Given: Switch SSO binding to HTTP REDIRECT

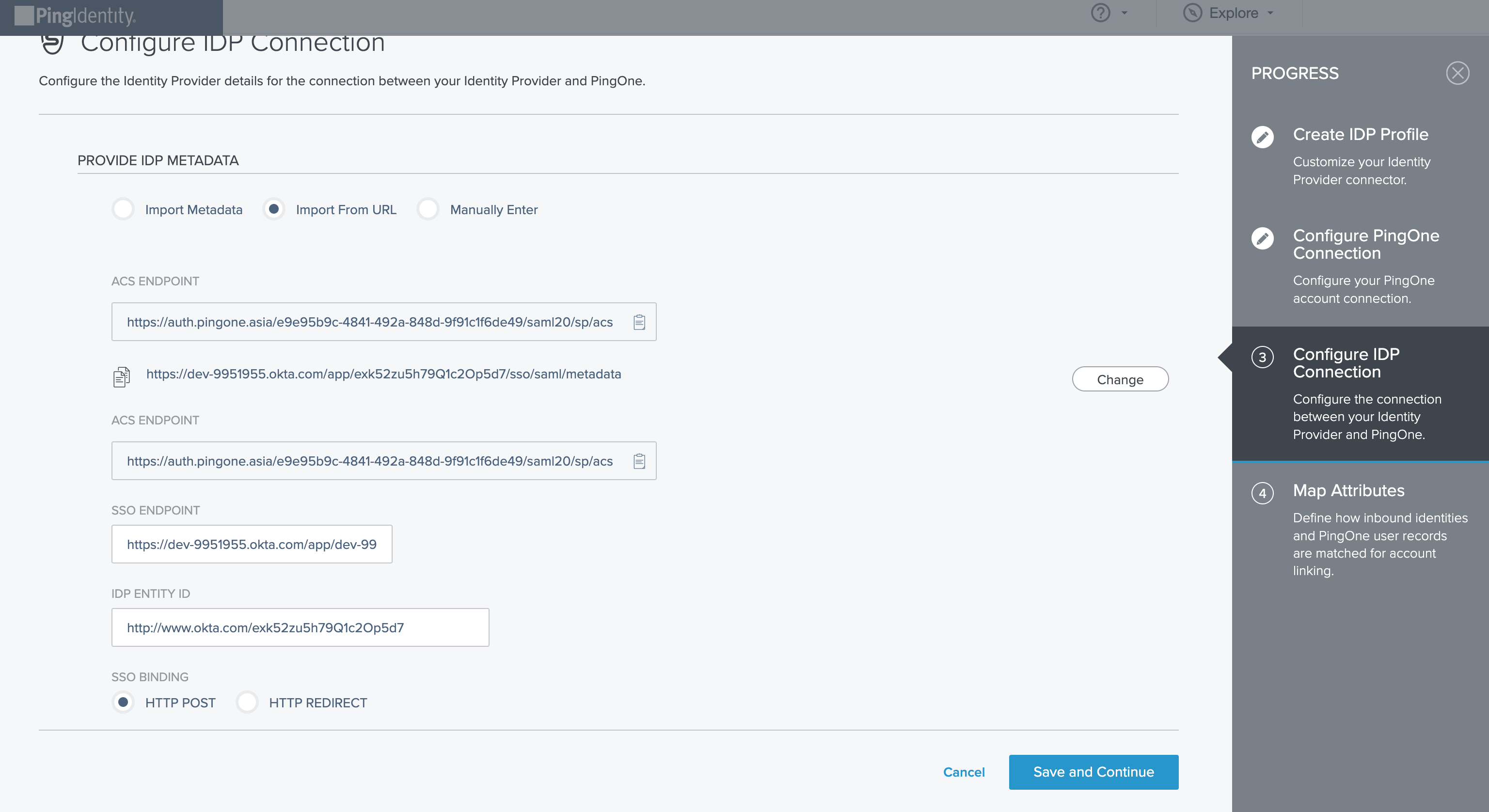Looking at the screenshot, I should coord(247,703).
